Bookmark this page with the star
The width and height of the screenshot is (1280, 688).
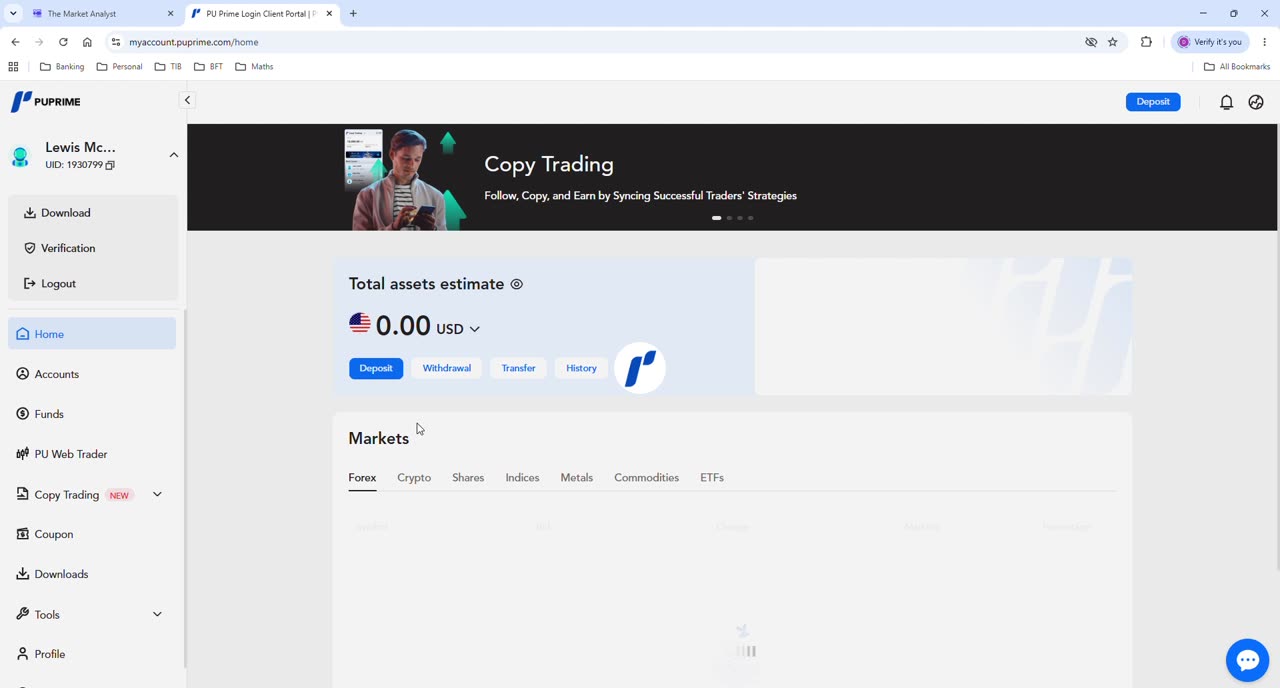click(x=1112, y=42)
